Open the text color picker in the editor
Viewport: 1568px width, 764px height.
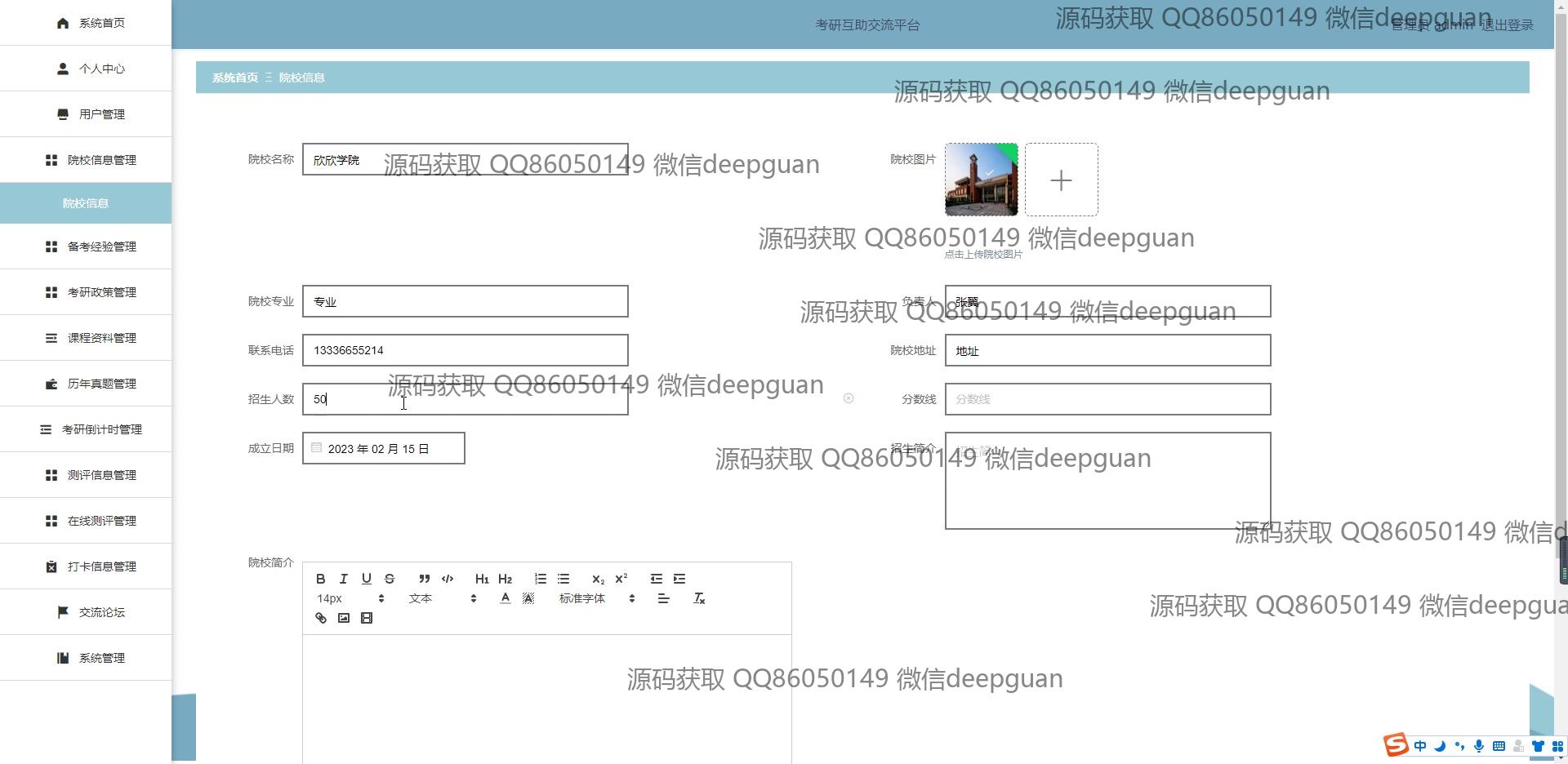[506, 598]
